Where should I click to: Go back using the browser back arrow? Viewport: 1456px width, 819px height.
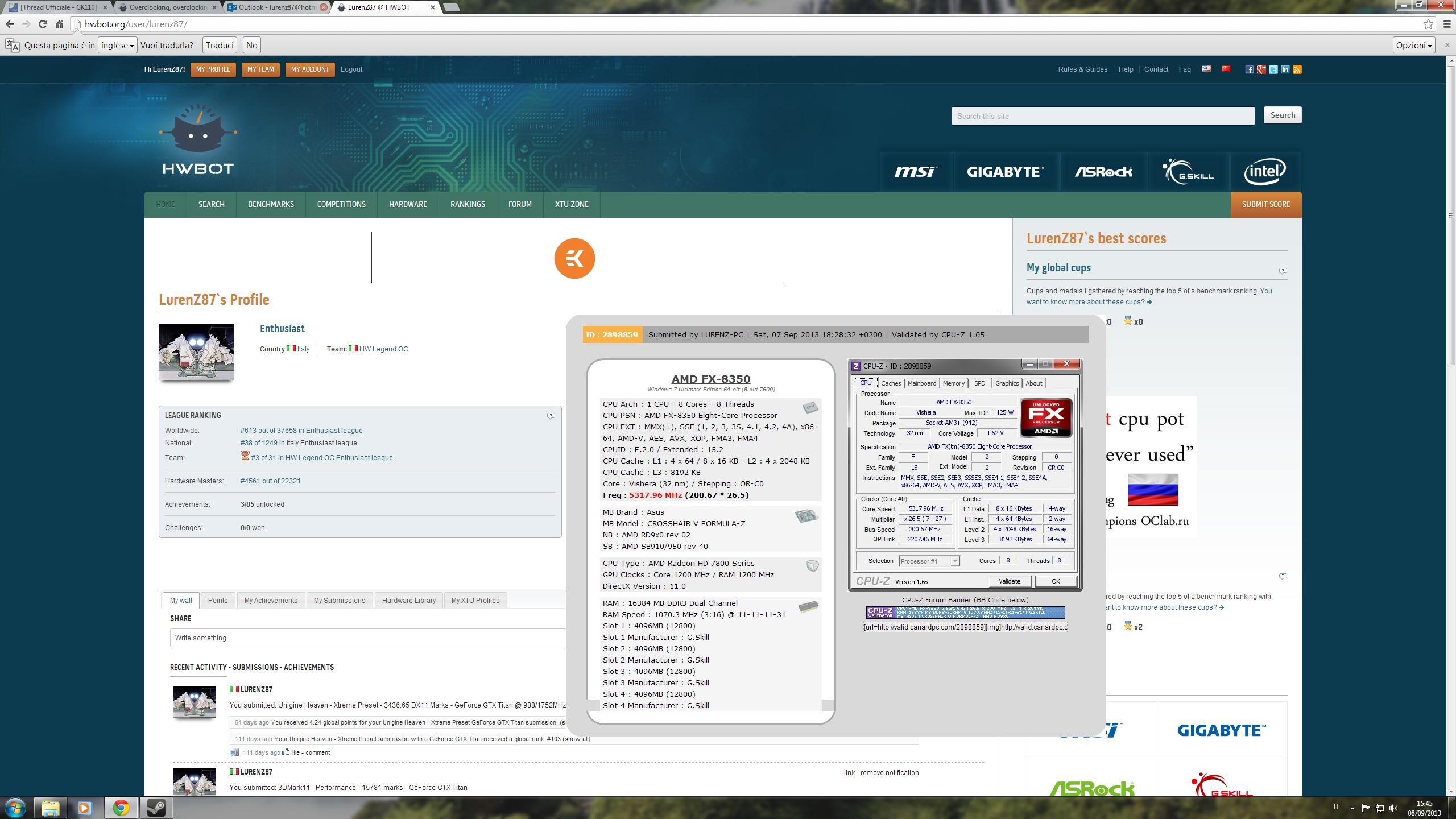click(x=10, y=24)
